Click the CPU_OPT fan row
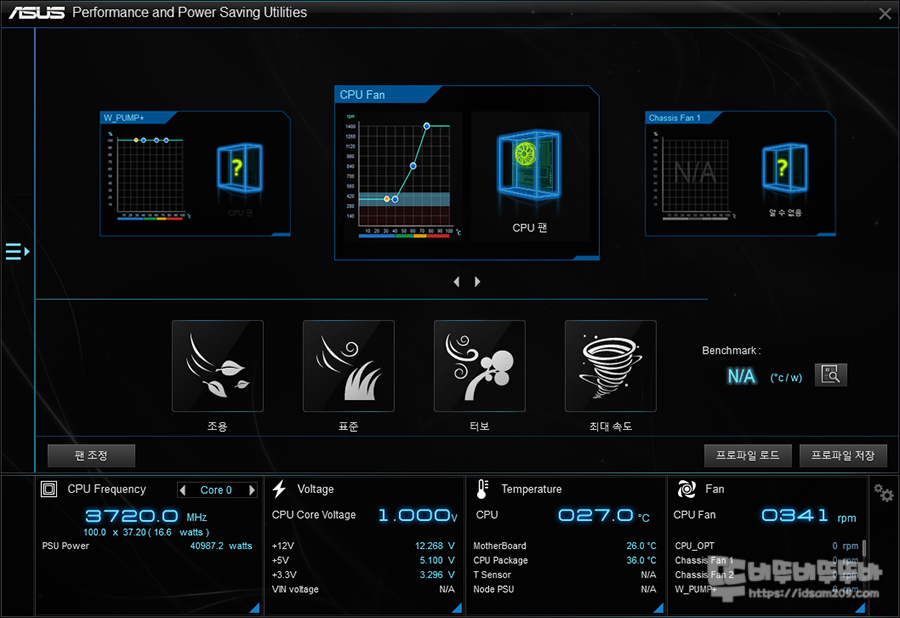 tap(766, 546)
